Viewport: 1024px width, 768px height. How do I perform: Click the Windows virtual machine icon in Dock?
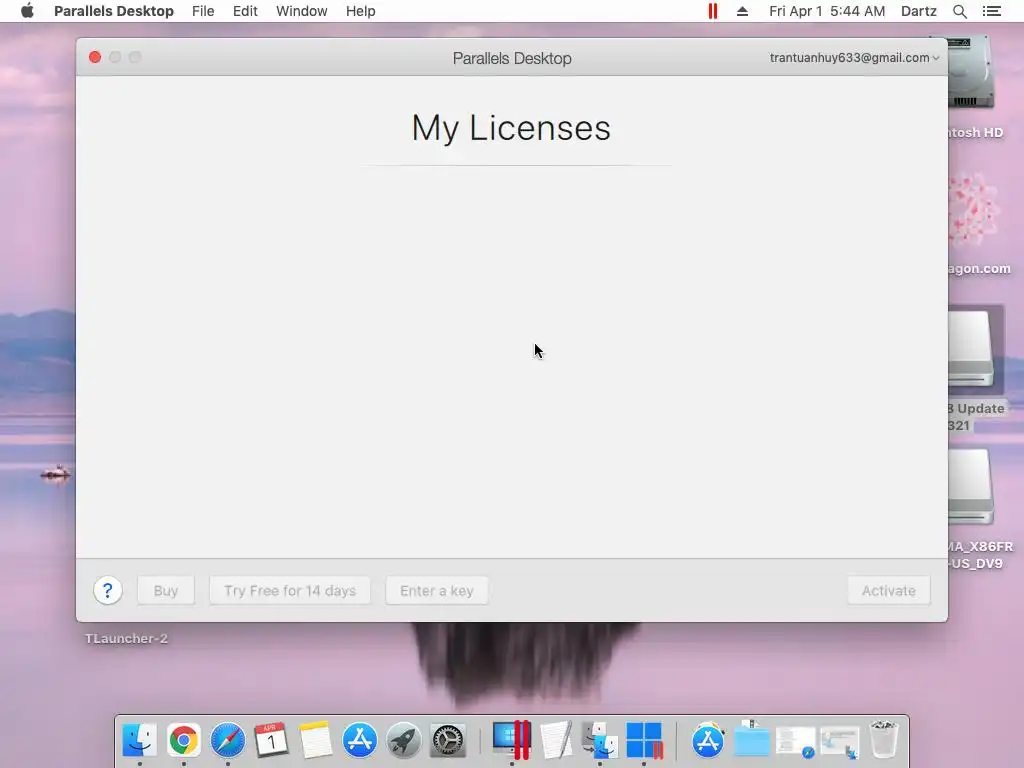pos(645,740)
